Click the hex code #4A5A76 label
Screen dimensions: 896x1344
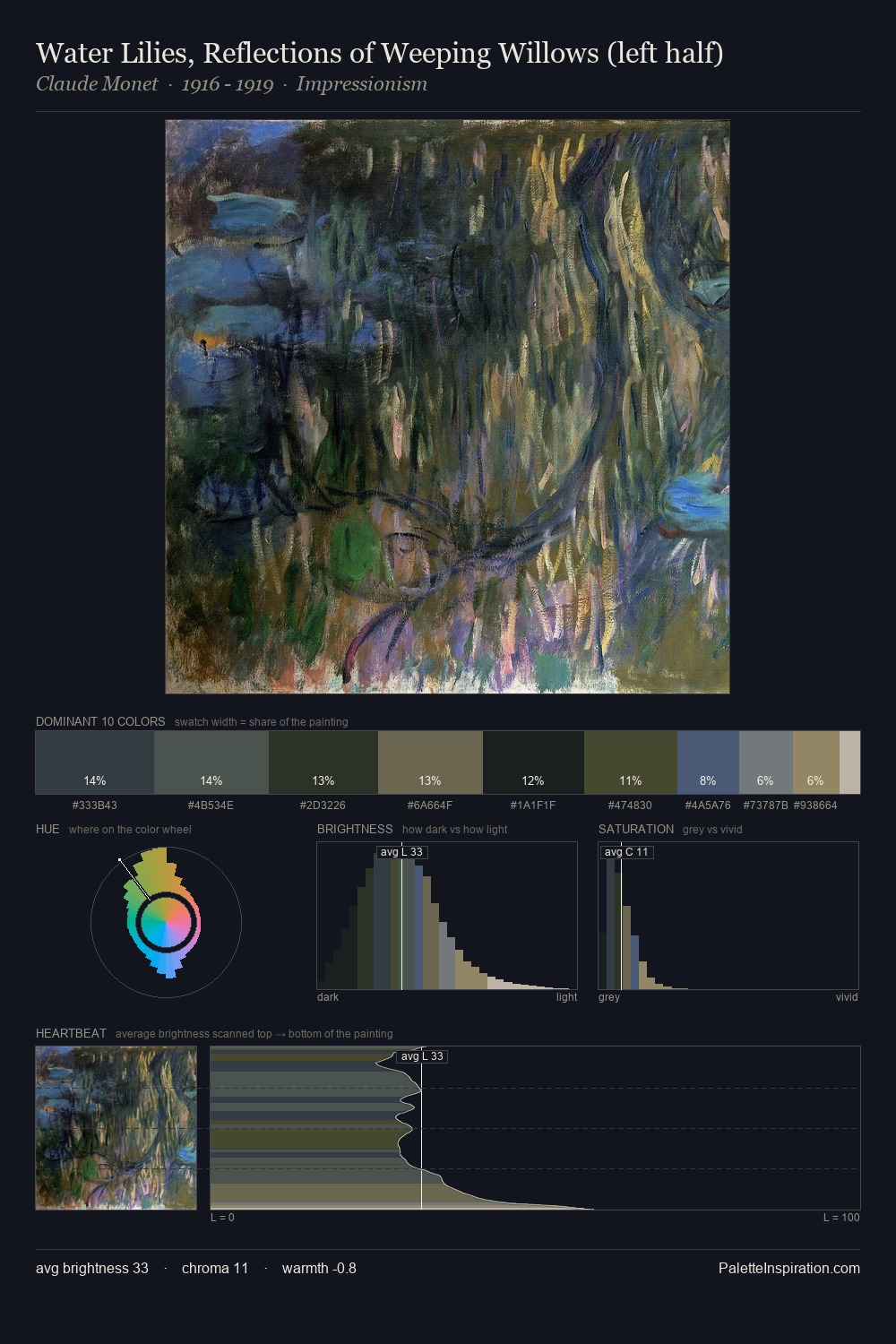click(x=708, y=806)
